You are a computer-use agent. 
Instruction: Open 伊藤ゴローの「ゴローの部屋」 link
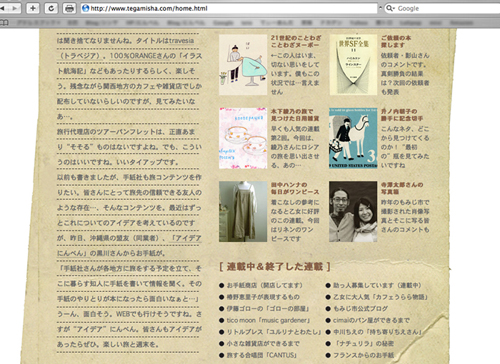click(268, 309)
